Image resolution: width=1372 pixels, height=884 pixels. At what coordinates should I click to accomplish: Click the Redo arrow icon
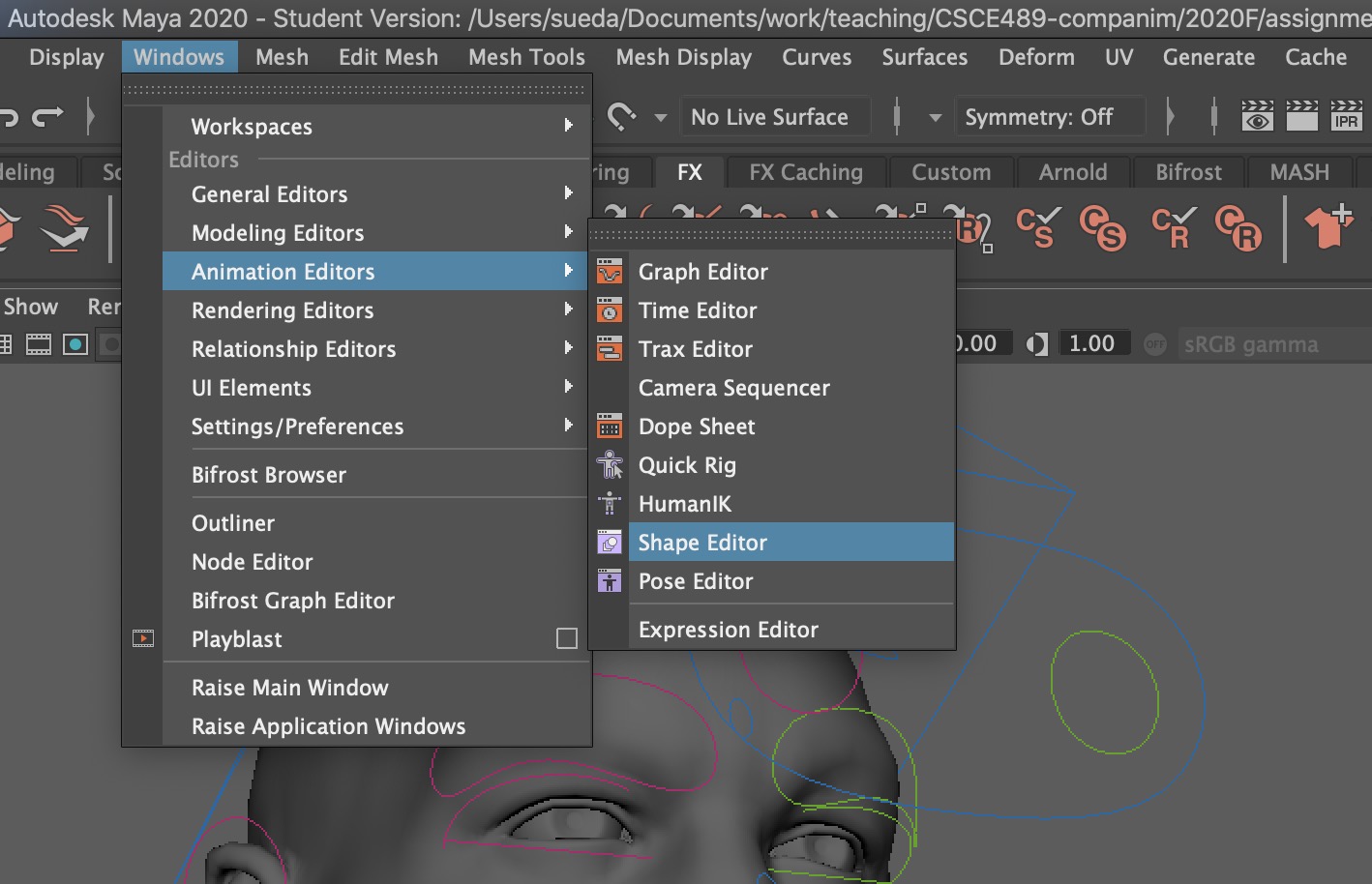tap(47, 117)
